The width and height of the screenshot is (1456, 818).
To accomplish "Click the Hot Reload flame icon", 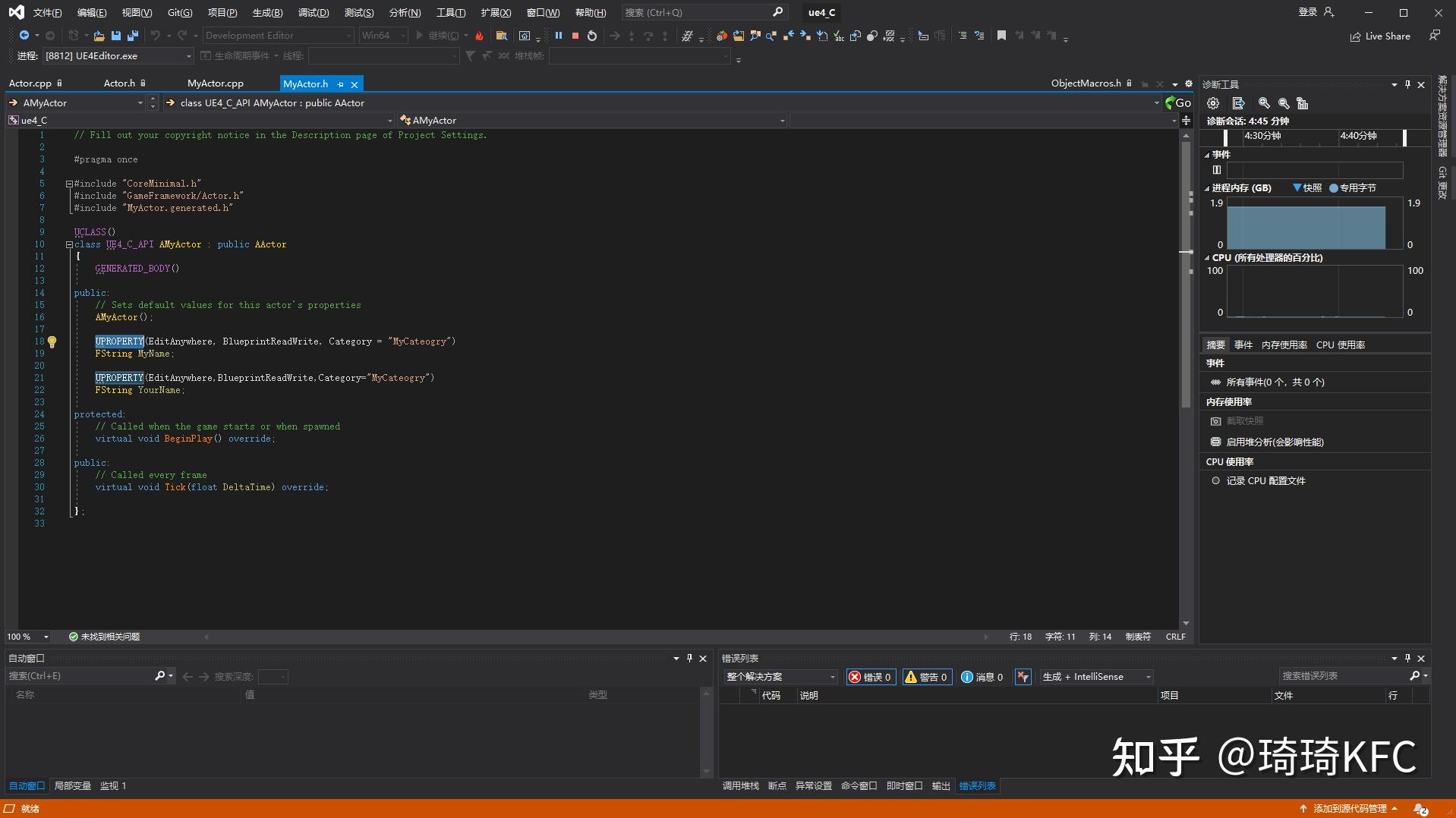I will (479, 36).
